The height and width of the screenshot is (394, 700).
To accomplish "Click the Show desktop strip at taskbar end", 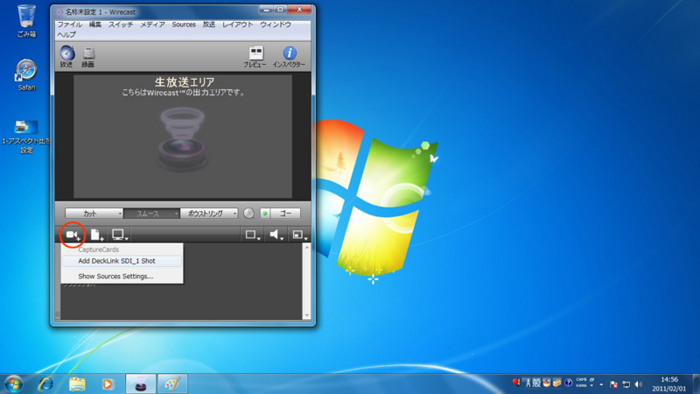I will tap(696, 384).
